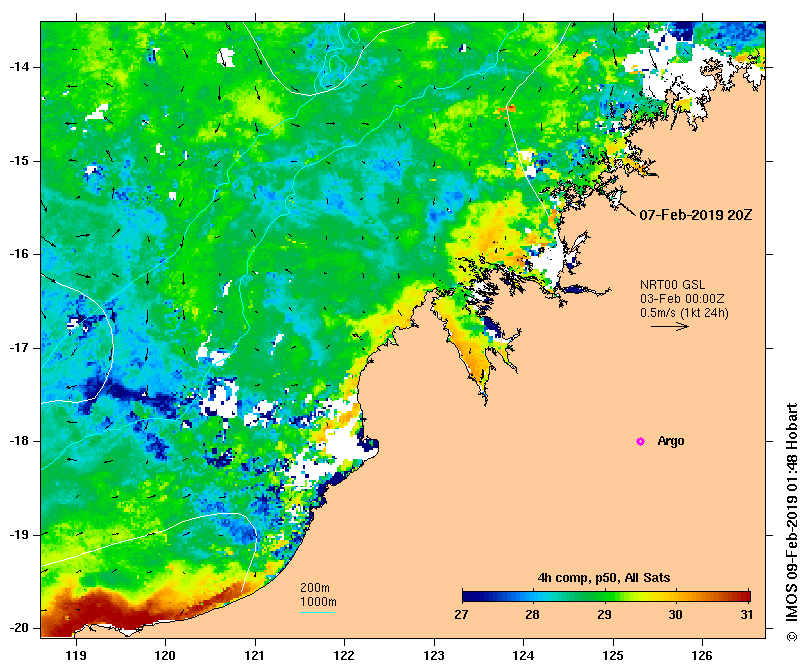
Task: Click the colorbar value '30'
Action: tap(675, 615)
